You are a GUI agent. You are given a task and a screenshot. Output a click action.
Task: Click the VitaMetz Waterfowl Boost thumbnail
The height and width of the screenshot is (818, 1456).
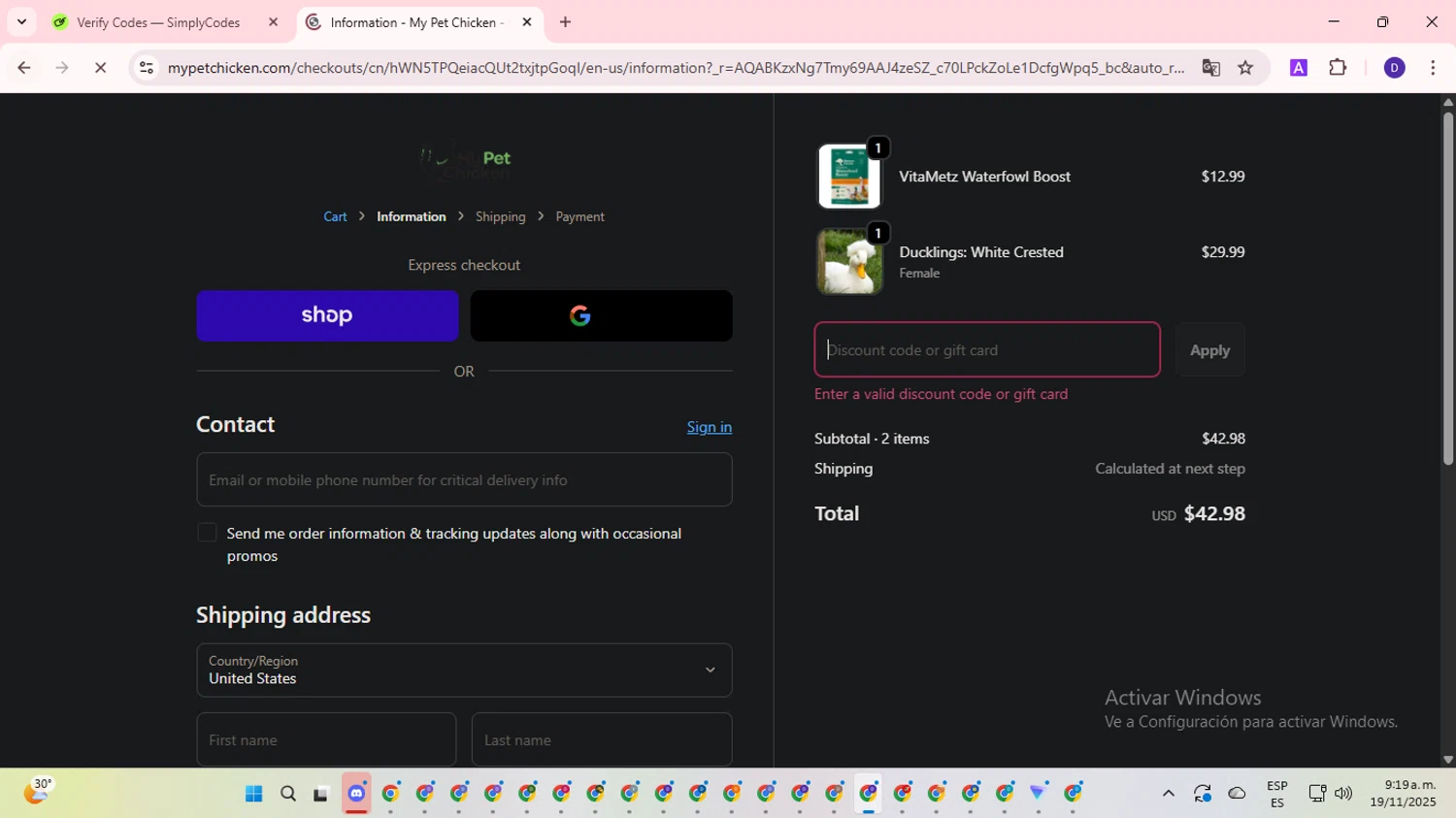[x=849, y=177]
